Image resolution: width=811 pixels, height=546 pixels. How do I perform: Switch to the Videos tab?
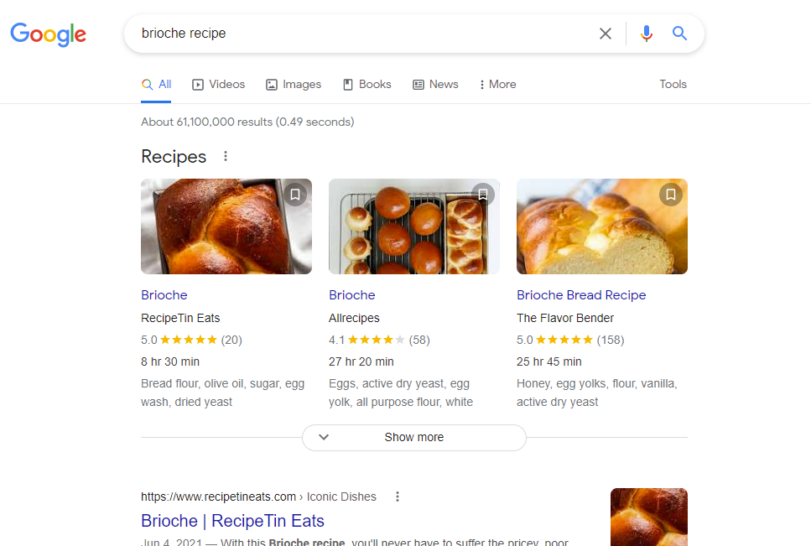click(x=218, y=84)
